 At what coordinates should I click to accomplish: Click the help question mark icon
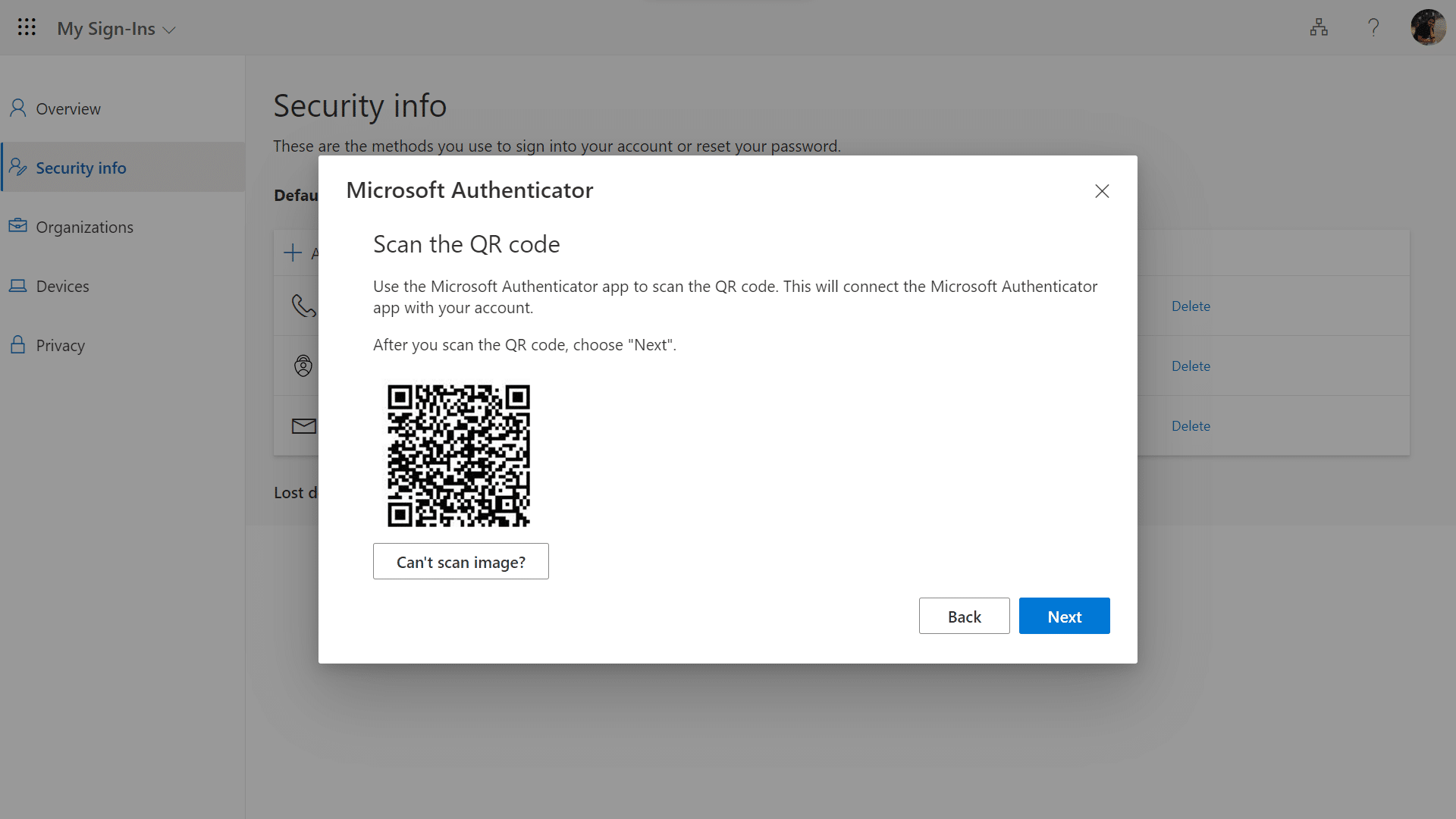coord(1372,27)
